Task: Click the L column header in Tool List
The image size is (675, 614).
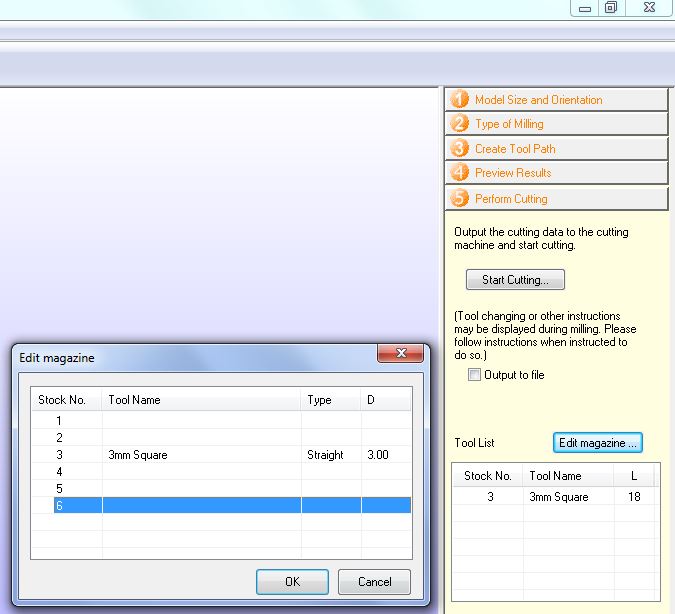Action: click(634, 476)
